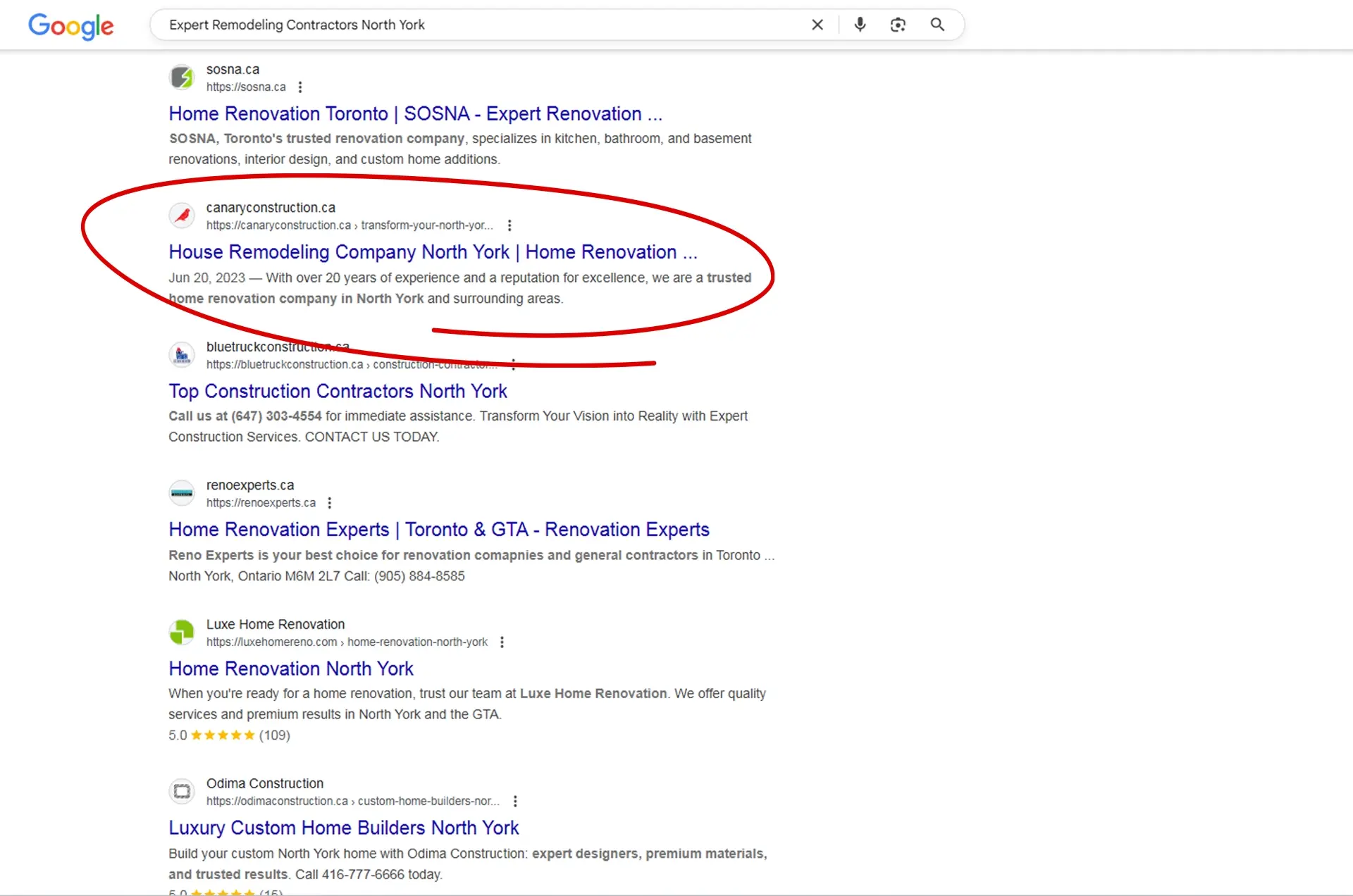Click the sosna.ca site name text
This screenshot has width=1353, height=896.
233,70
